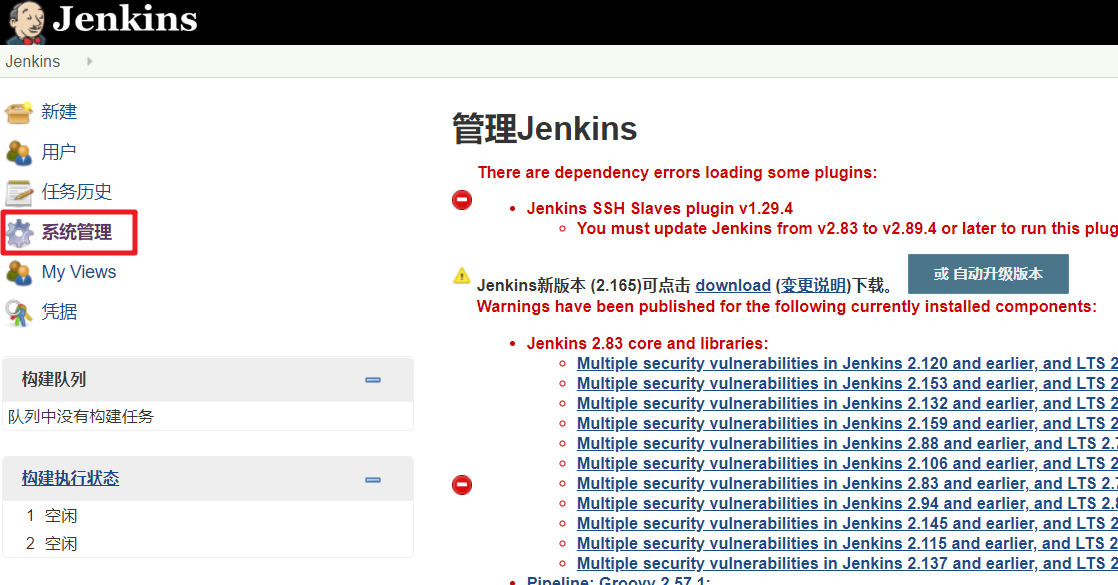Open the 用户 sidebar link
Screen dimensions: 1118x585
coord(59,152)
